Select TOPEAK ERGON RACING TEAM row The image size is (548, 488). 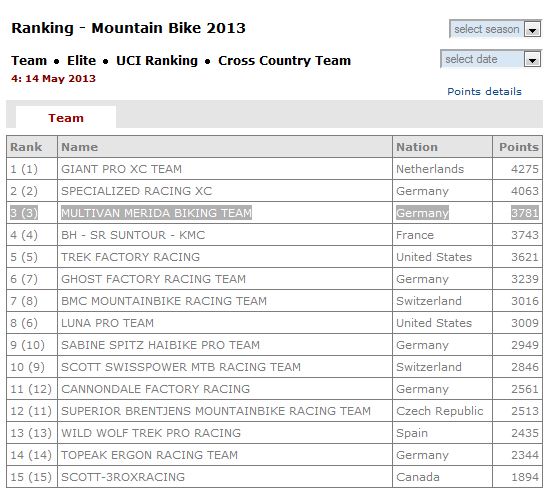(x=274, y=455)
